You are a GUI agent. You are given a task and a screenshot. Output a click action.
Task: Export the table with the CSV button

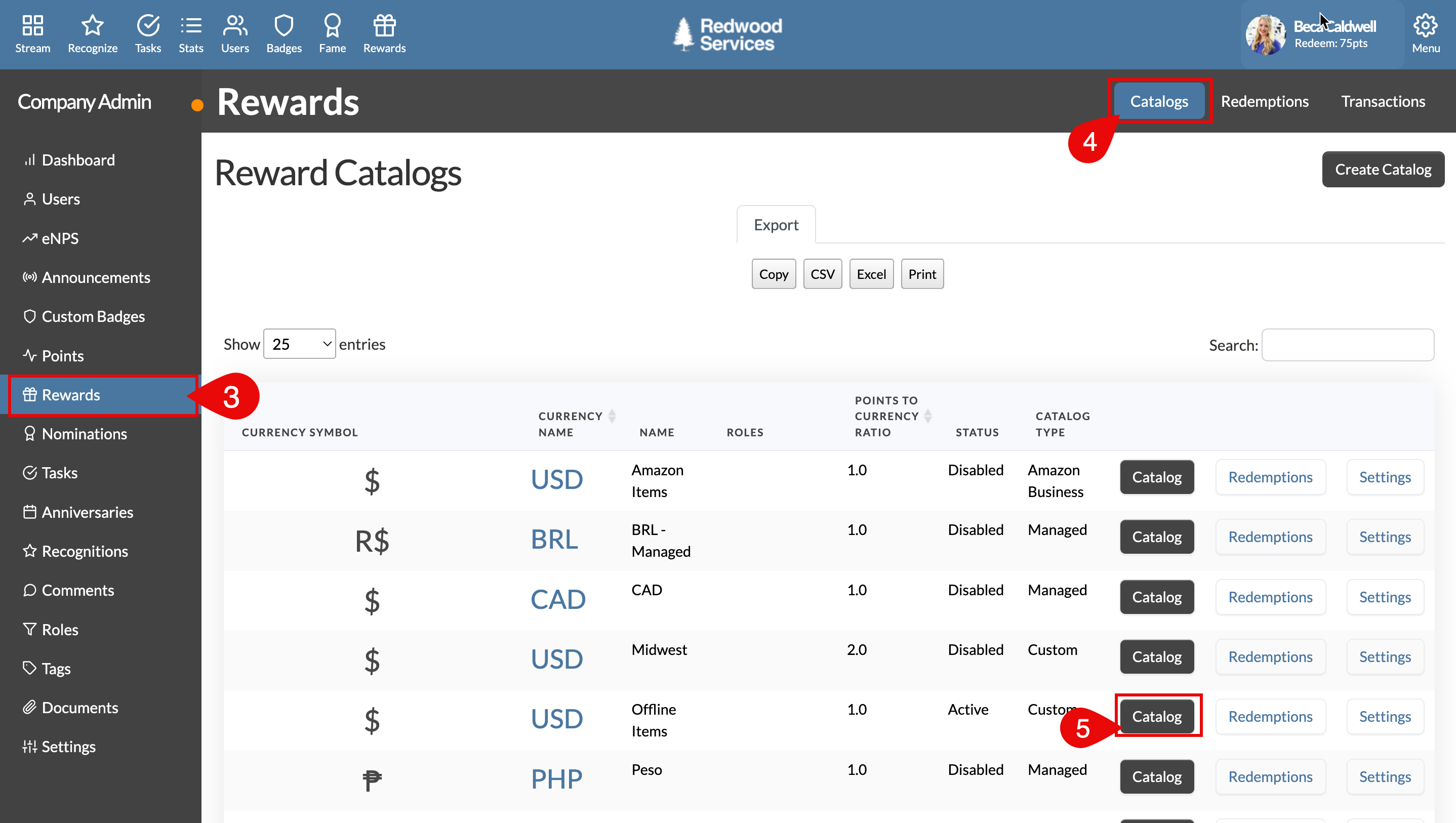[822, 274]
